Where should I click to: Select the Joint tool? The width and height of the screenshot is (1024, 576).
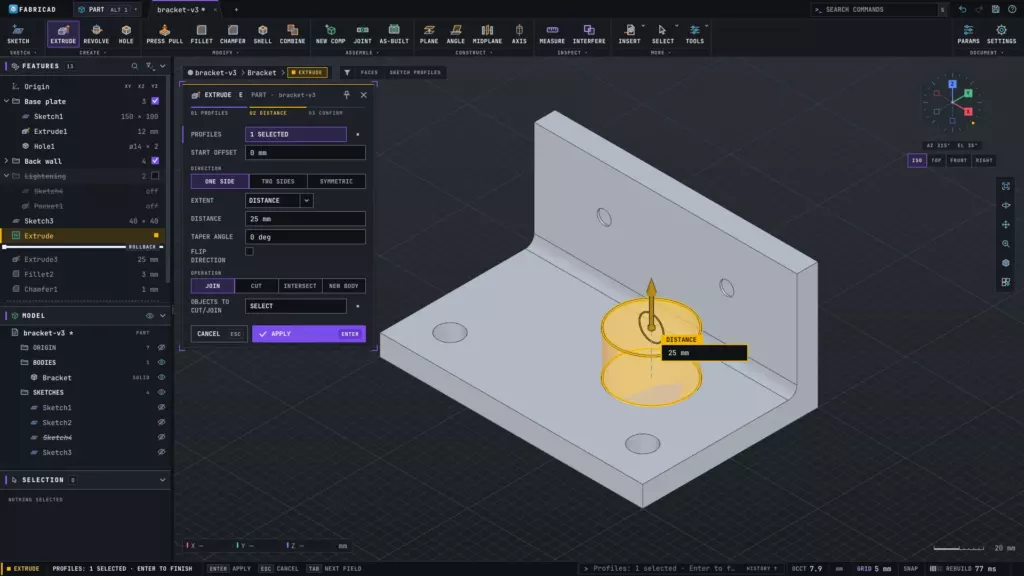[362, 33]
